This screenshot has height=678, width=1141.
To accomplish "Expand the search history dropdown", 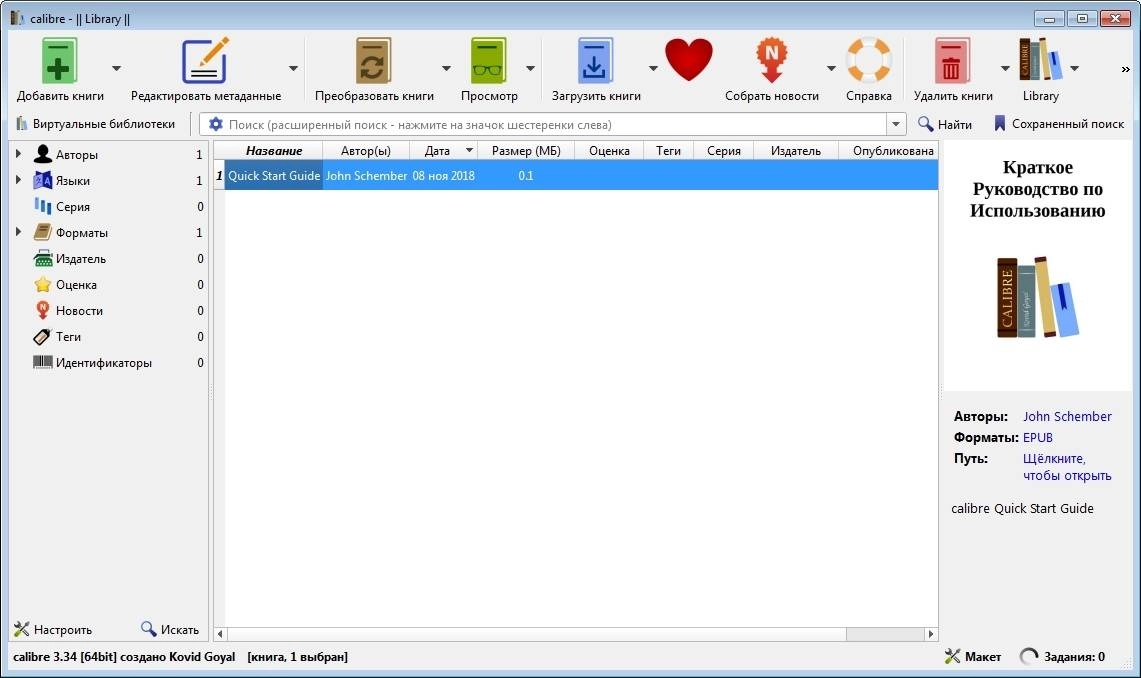I will (896, 124).
